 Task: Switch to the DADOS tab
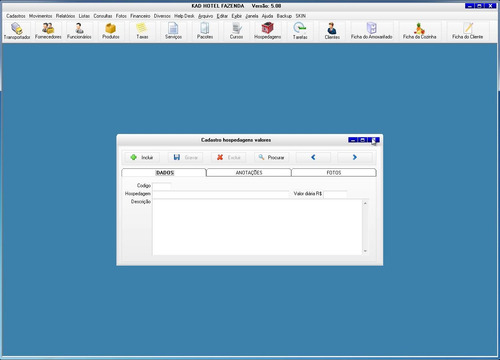point(164,173)
